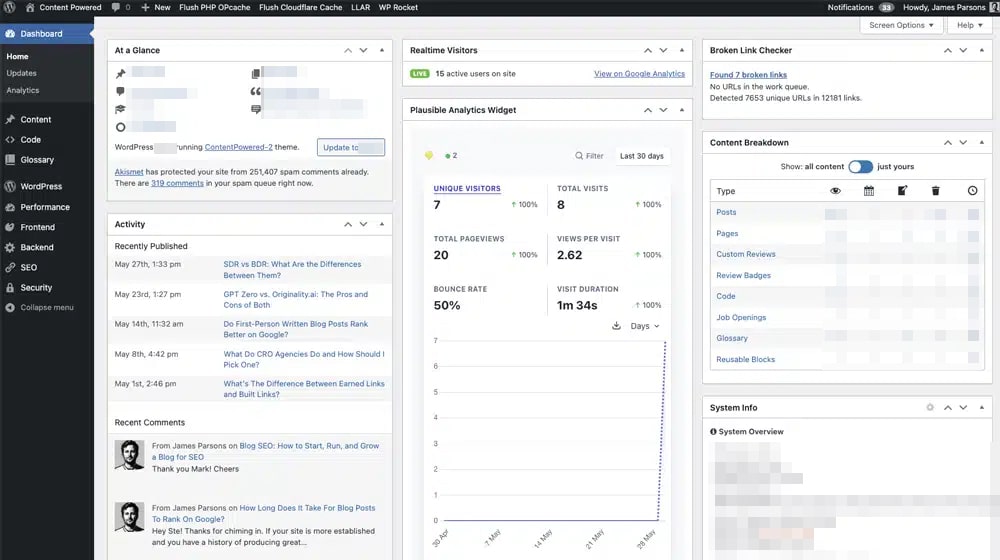
Task: Click the Backend gear icon in sidebar
Action: 10,247
